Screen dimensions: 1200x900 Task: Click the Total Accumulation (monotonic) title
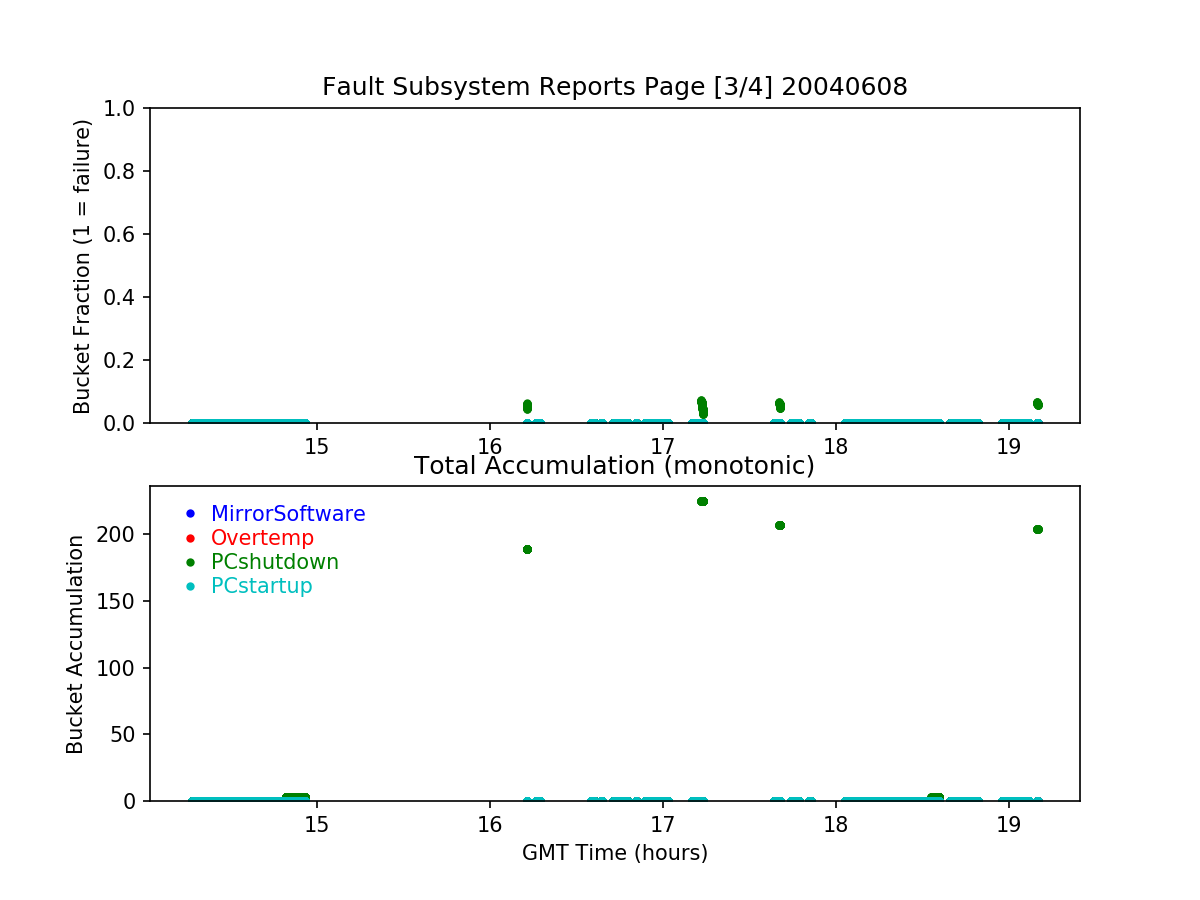[x=614, y=466]
